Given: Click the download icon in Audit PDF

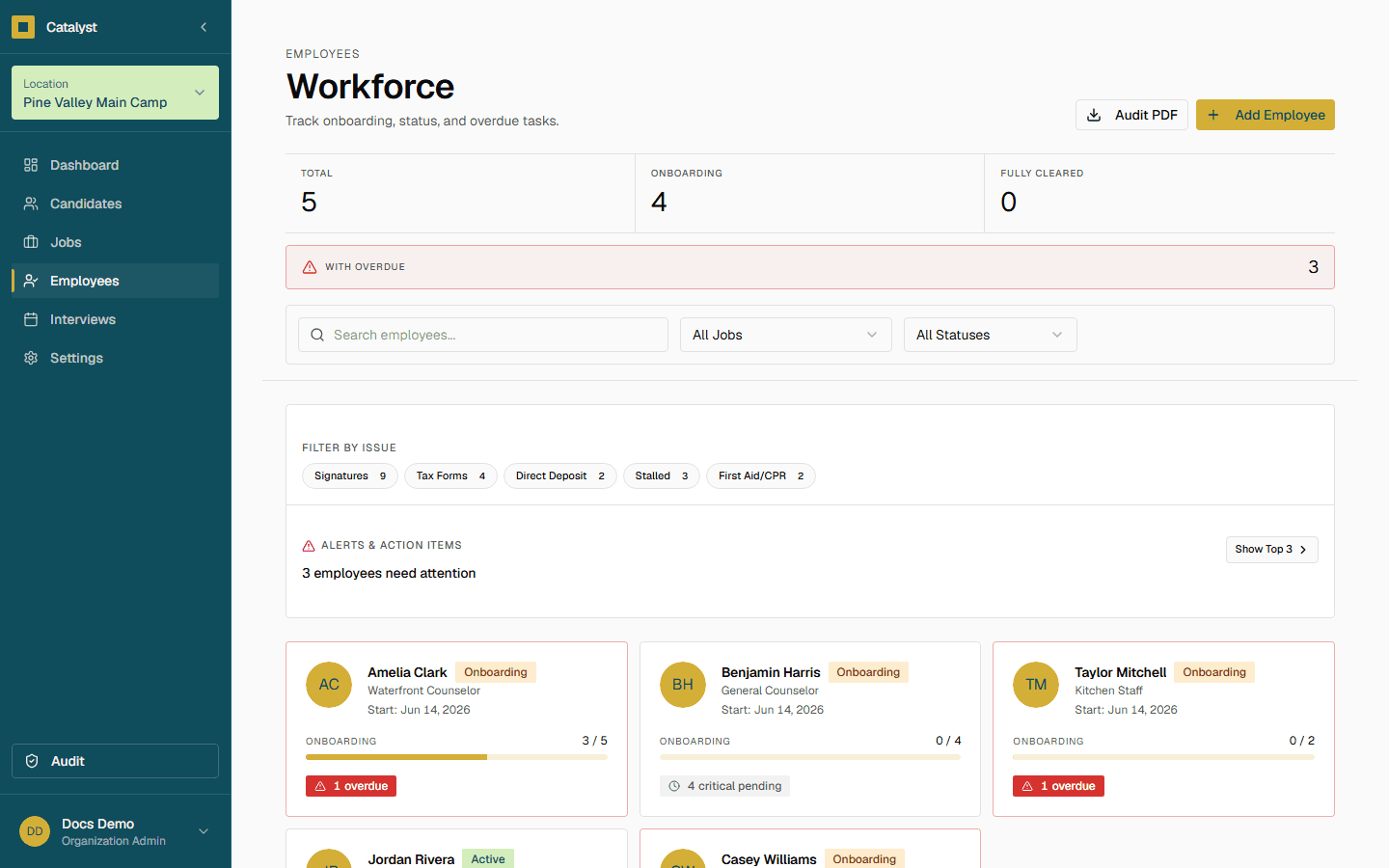Looking at the screenshot, I should (1094, 115).
